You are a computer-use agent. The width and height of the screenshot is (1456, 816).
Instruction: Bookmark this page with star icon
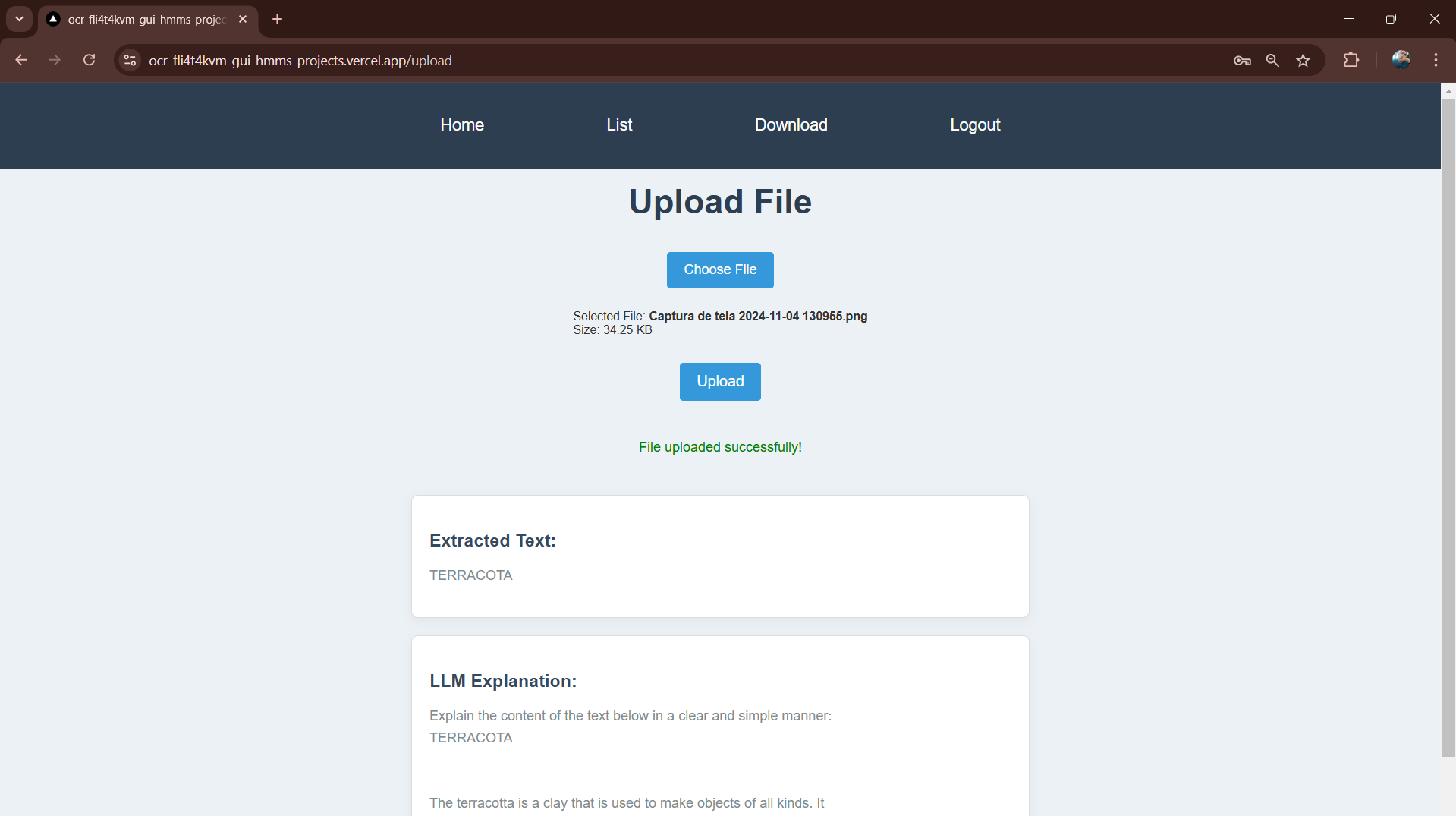[x=1303, y=61]
